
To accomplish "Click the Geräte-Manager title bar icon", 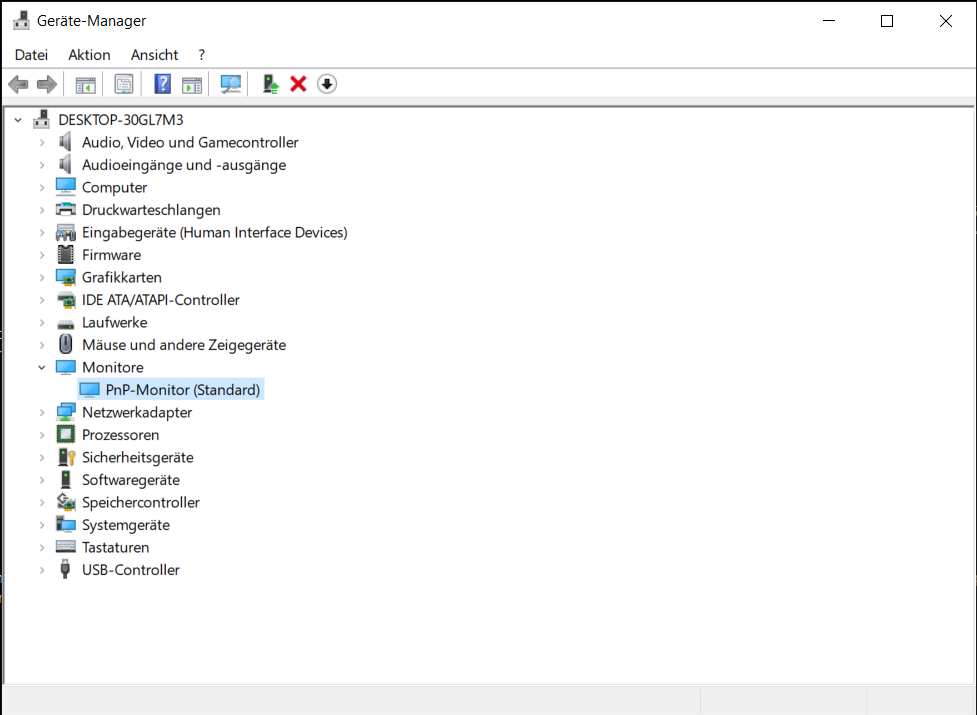I will (21, 21).
